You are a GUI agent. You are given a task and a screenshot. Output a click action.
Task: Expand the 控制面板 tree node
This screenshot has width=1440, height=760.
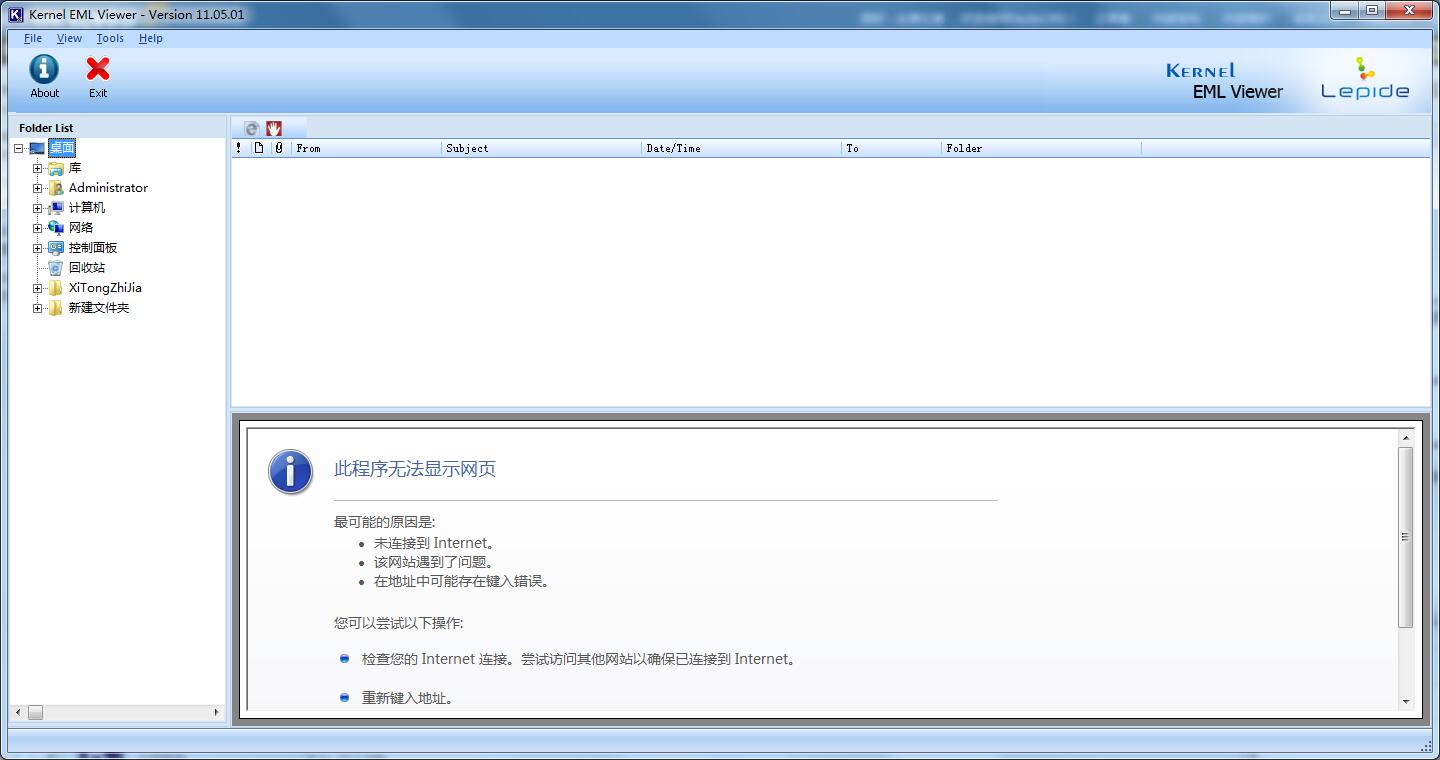(x=37, y=248)
